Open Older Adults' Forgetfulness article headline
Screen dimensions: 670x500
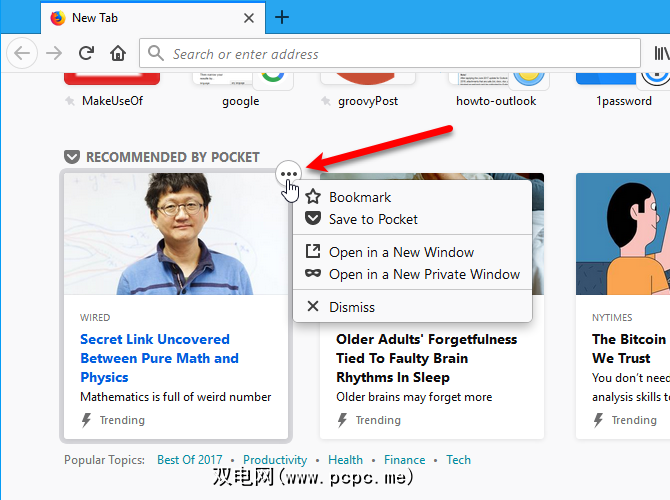pyautogui.click(x=426, y=358)
